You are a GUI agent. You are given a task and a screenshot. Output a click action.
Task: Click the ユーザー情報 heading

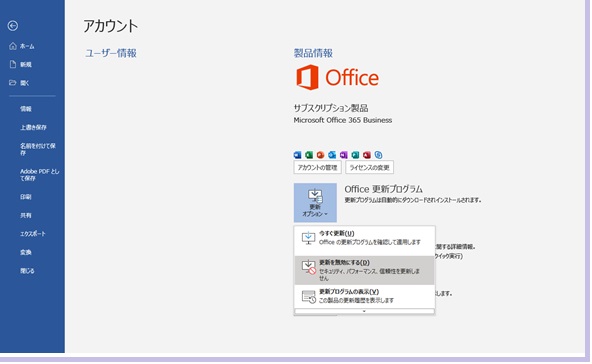click(111, 53)
